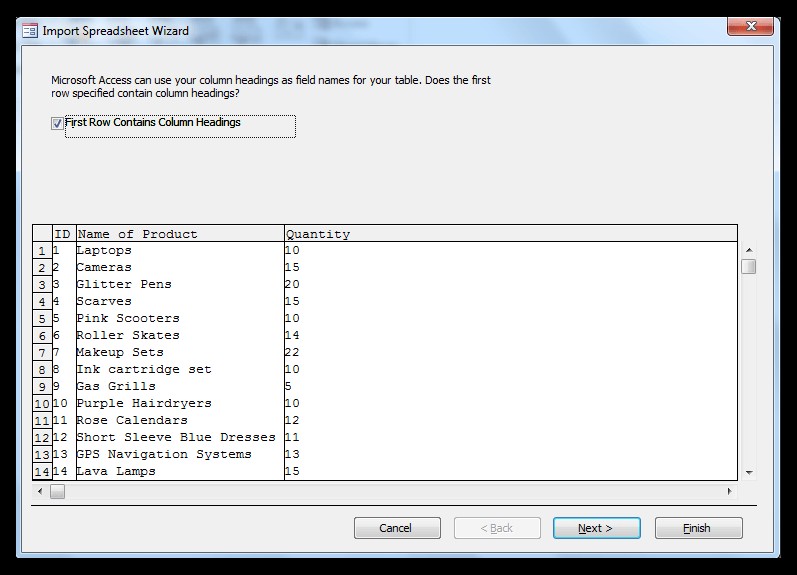797x575 pixels.
Task: Click the disabled Back button
Action: (x=497, y=528)
